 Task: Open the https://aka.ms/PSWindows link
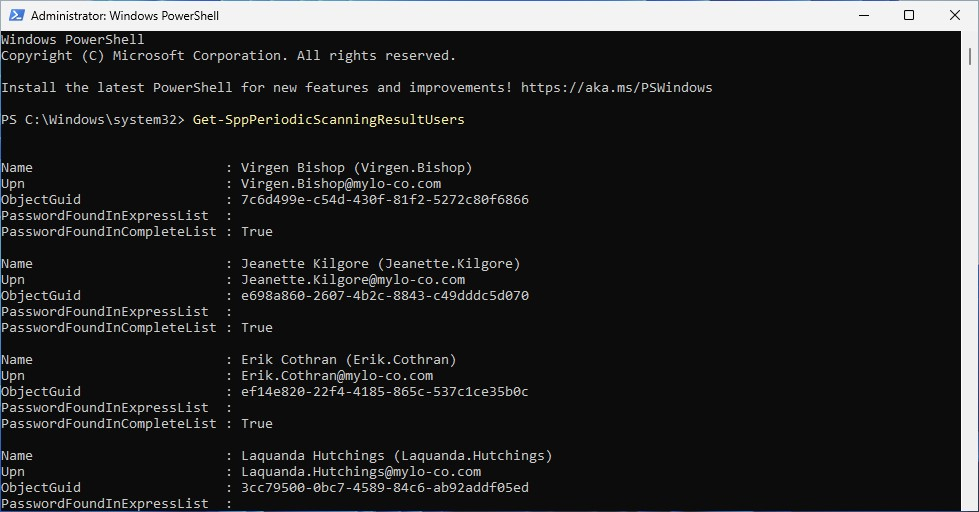click(616, 87)
